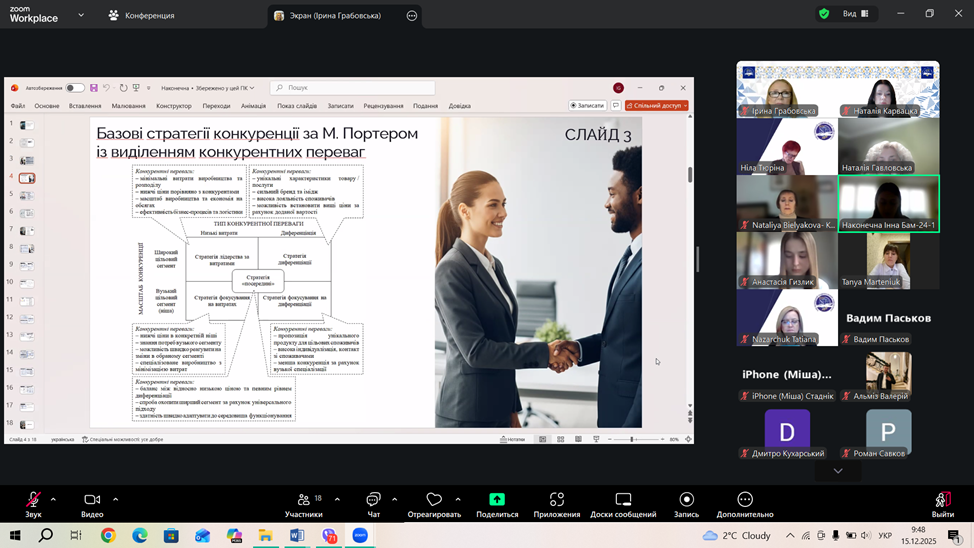
Task: Open the Вставлення ribbon tab
Action: click(85, 106)
